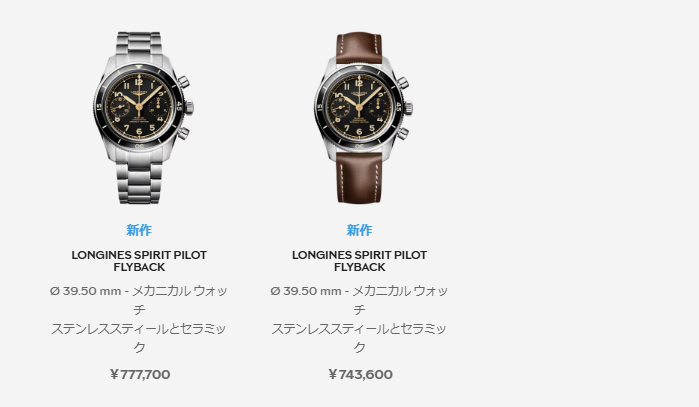Click the ステンレススティールとセラミック text under the first watch
This screenshot has width=699, height=407.
click(x=139, y=338)
